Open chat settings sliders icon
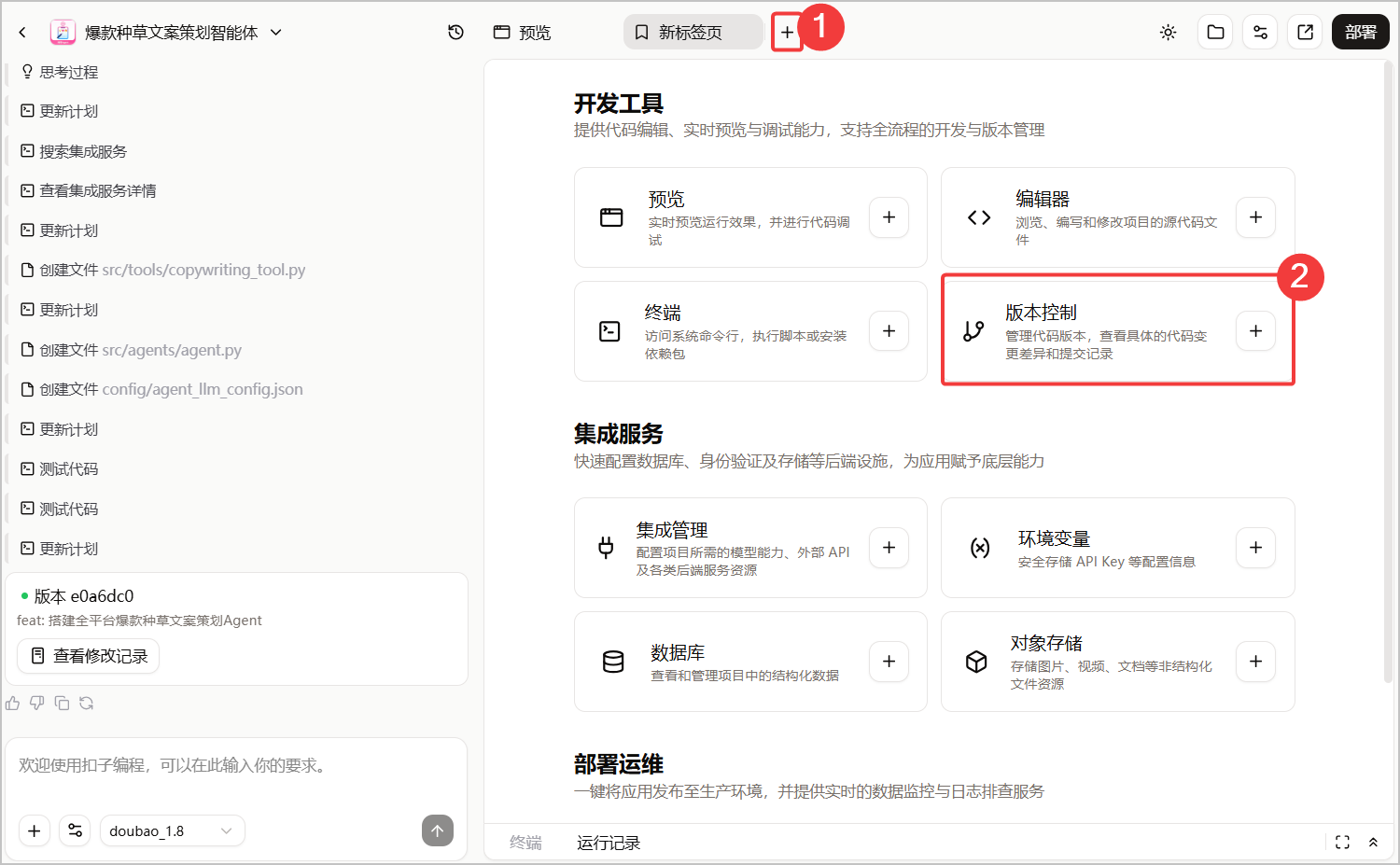Image resolution: width=1400 pixels, height=865 pixels. click(x=75, y=830)
